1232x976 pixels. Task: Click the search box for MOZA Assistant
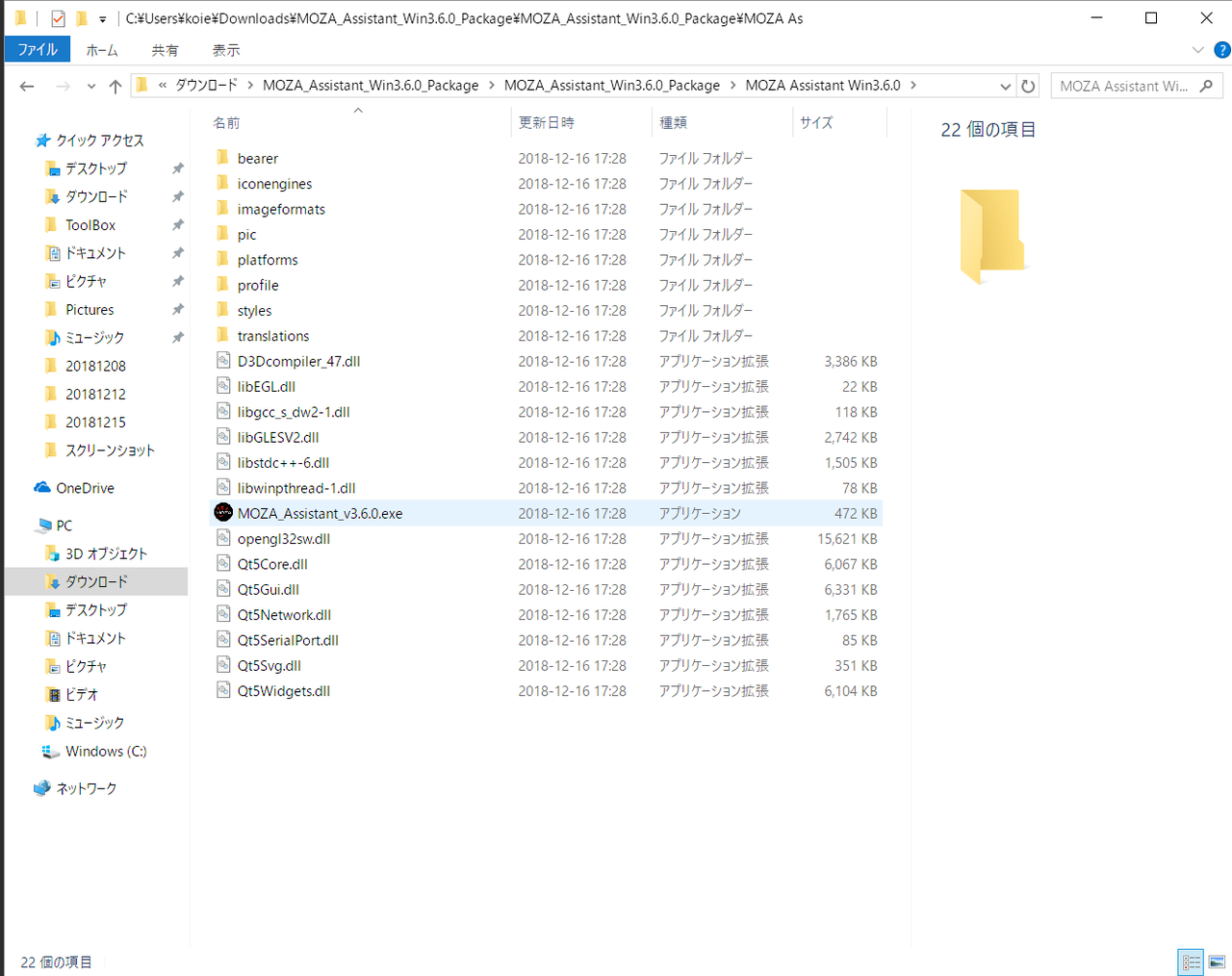point(1137,86)
